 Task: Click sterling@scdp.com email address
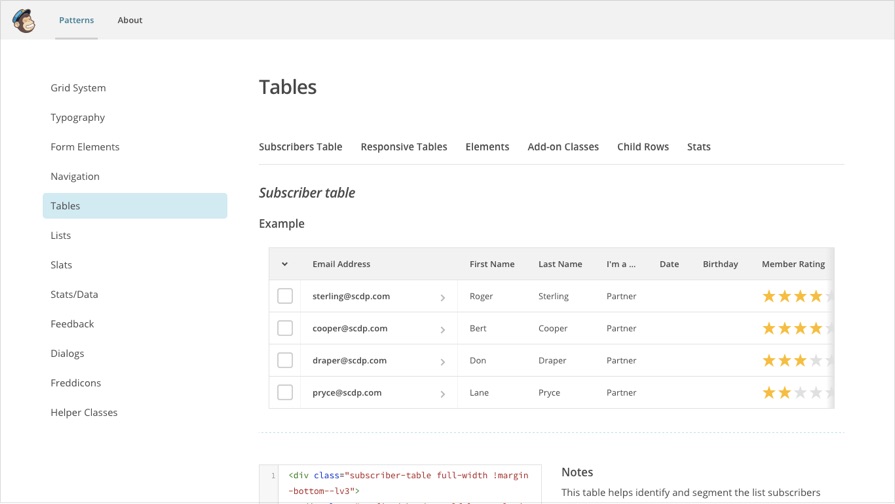351,296
